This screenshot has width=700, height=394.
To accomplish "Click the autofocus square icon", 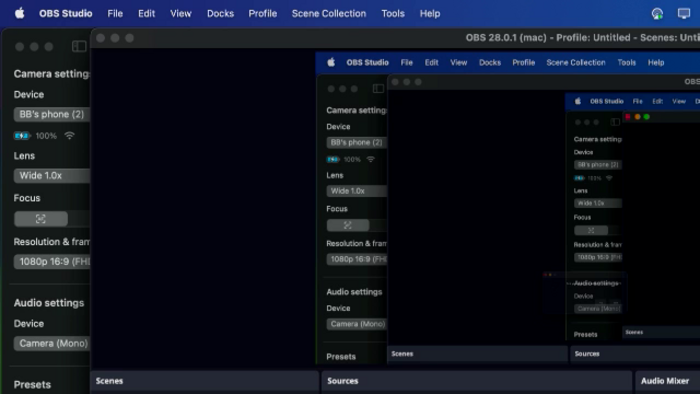I will coord(41,219).
